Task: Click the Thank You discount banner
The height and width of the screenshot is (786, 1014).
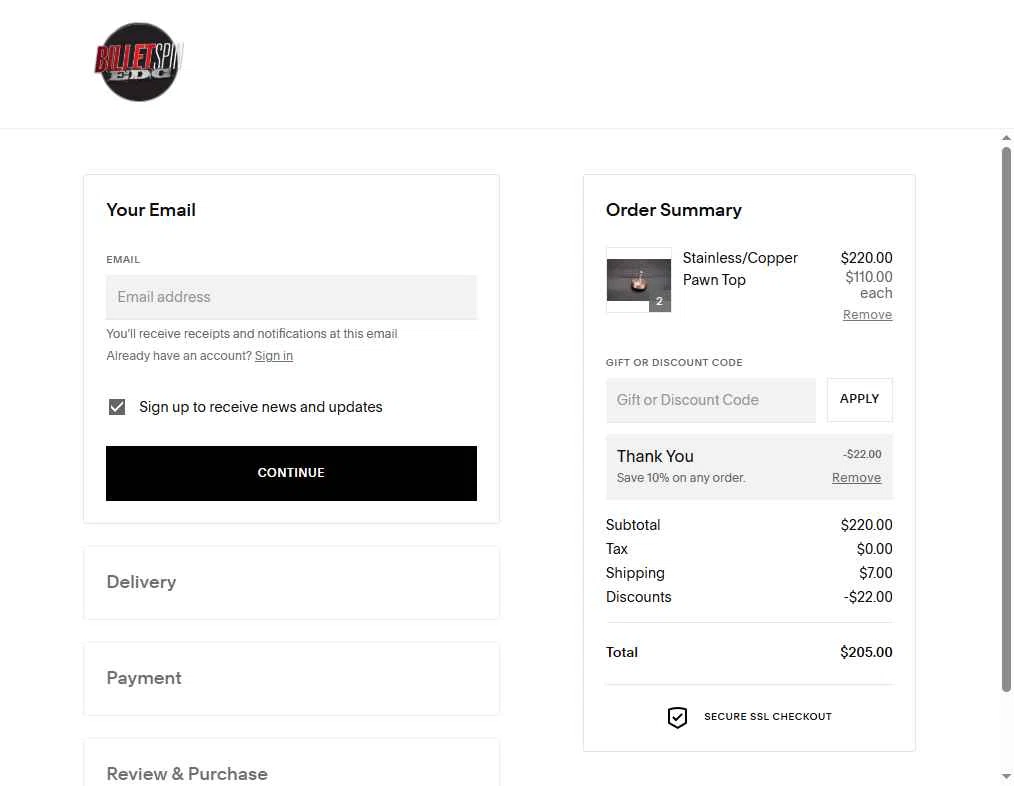Action: (749, 466)
